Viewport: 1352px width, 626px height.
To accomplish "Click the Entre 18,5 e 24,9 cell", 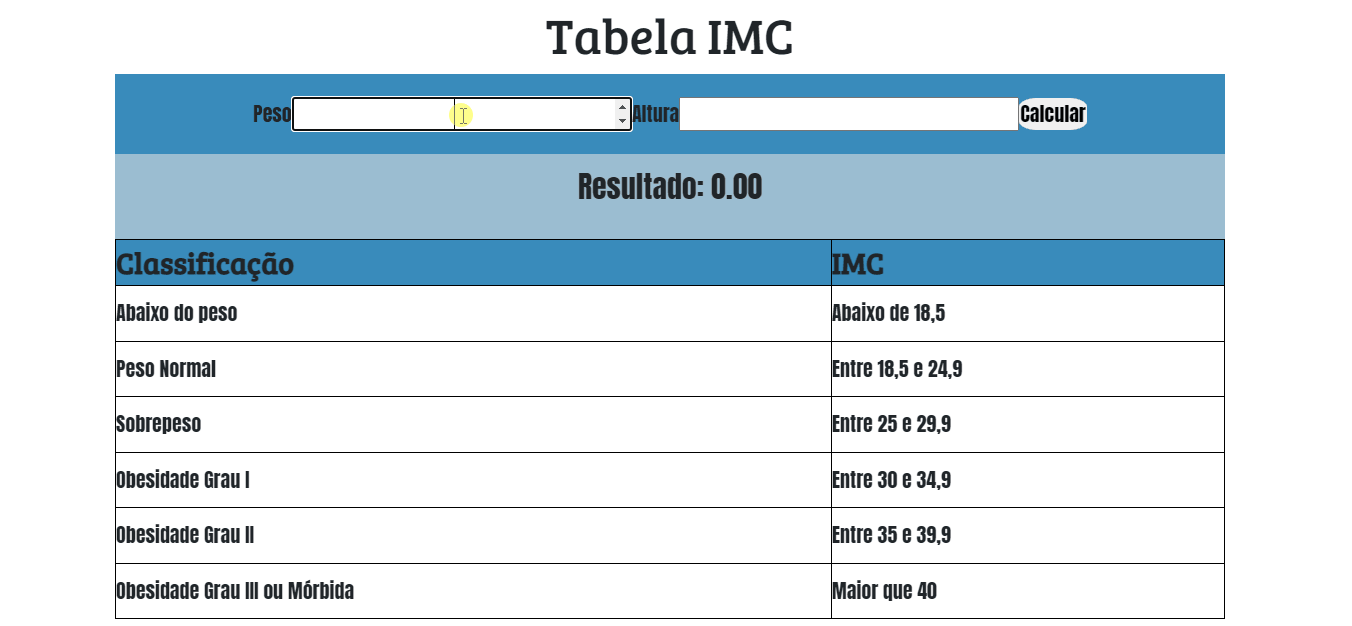I will tap(897, 369).
